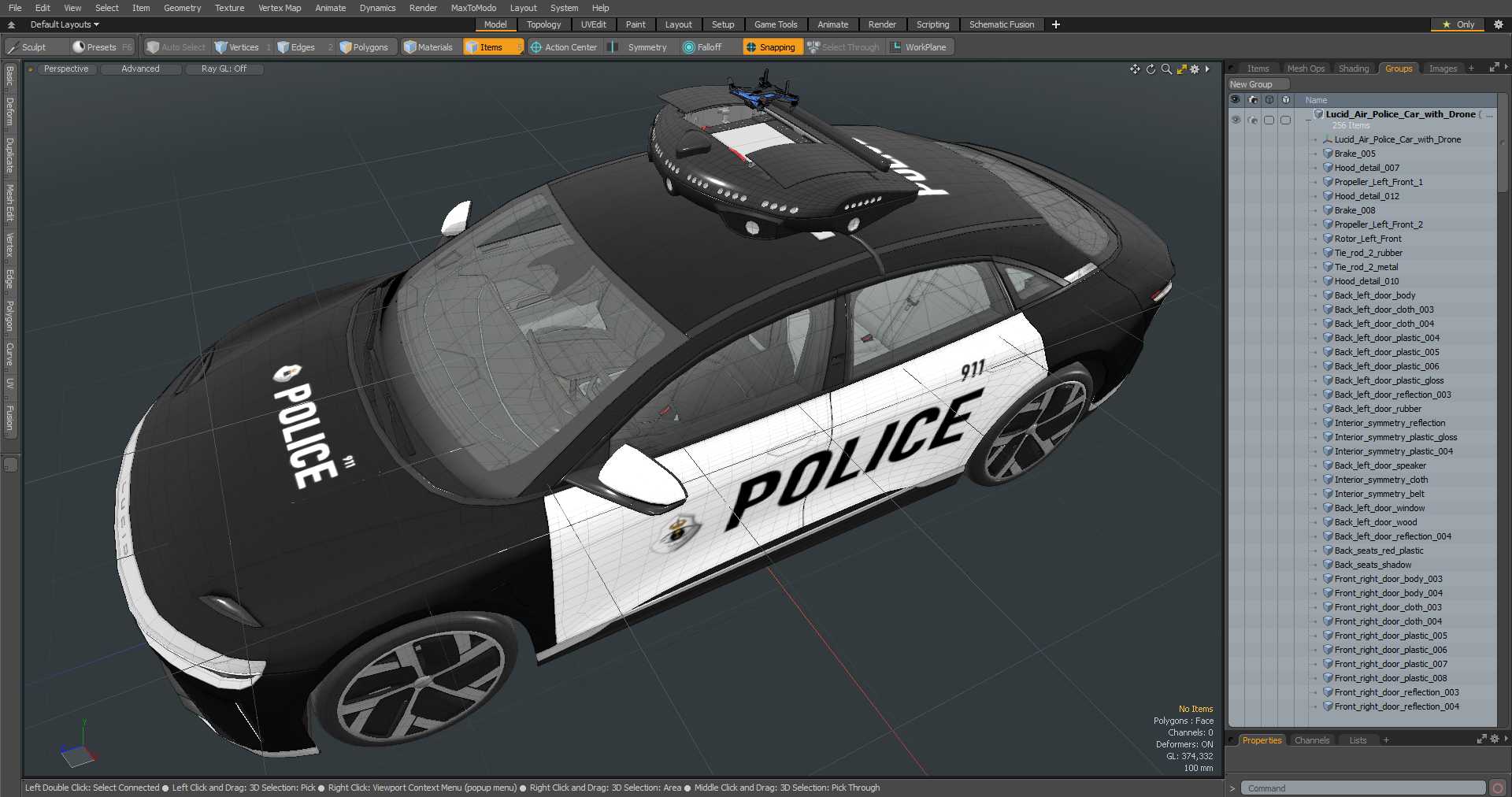Expand the left toolbar collapsed button

[x=10, y=465]
